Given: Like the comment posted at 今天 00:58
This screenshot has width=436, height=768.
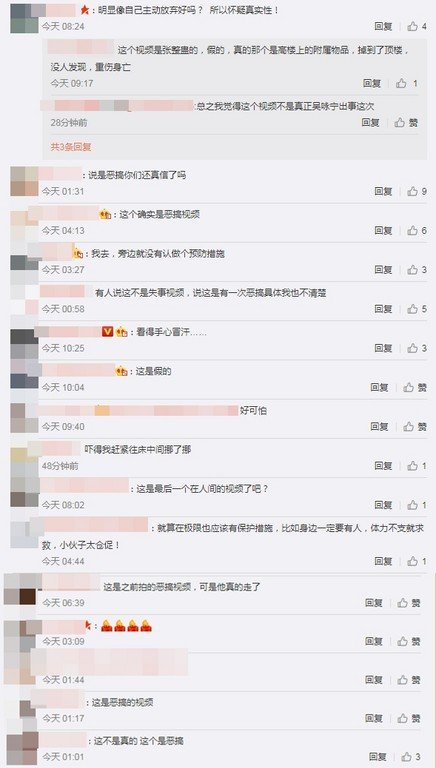Looking at the screenshot, I should coord(417,309).
